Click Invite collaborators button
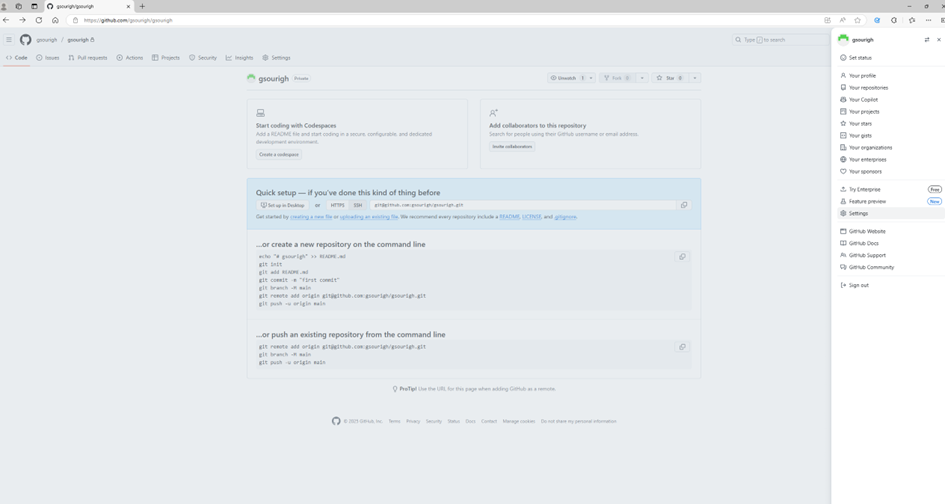The height and width of the screenshot is (504, 945). tap(512, 146)
